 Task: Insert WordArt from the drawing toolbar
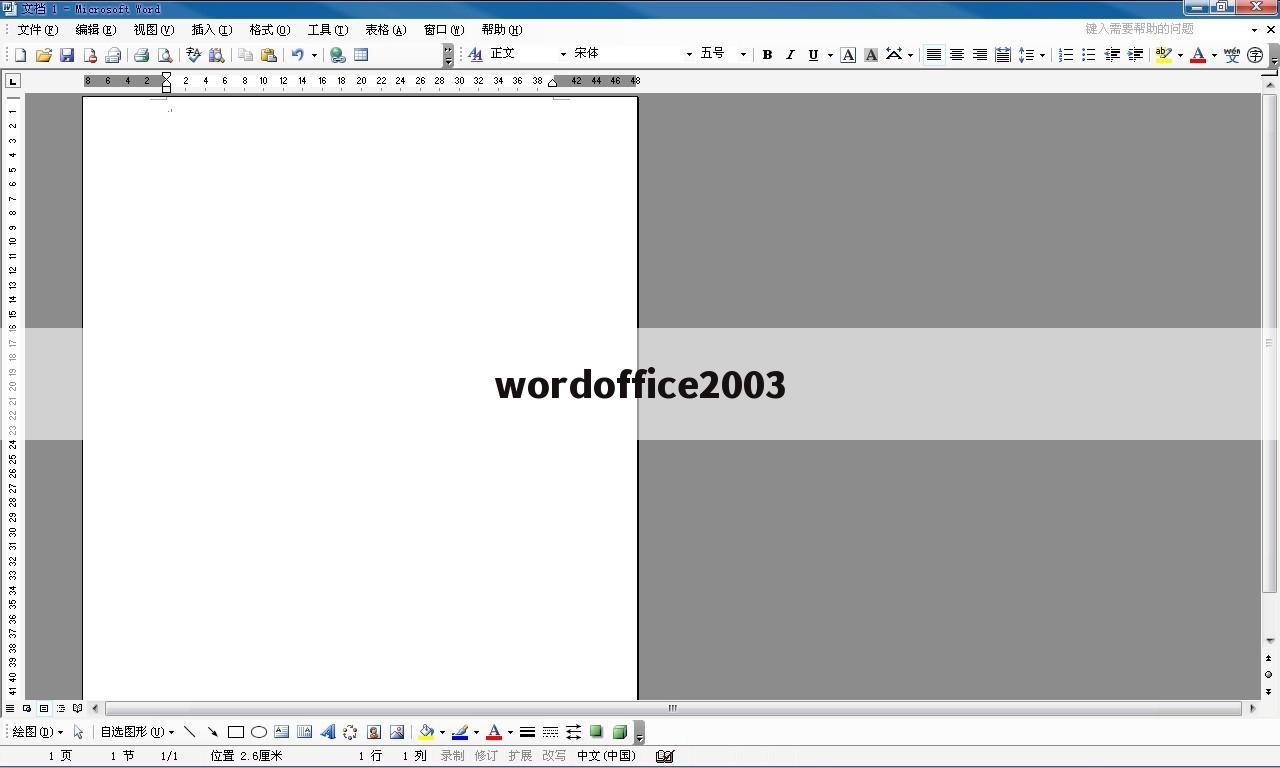[328, 732]
